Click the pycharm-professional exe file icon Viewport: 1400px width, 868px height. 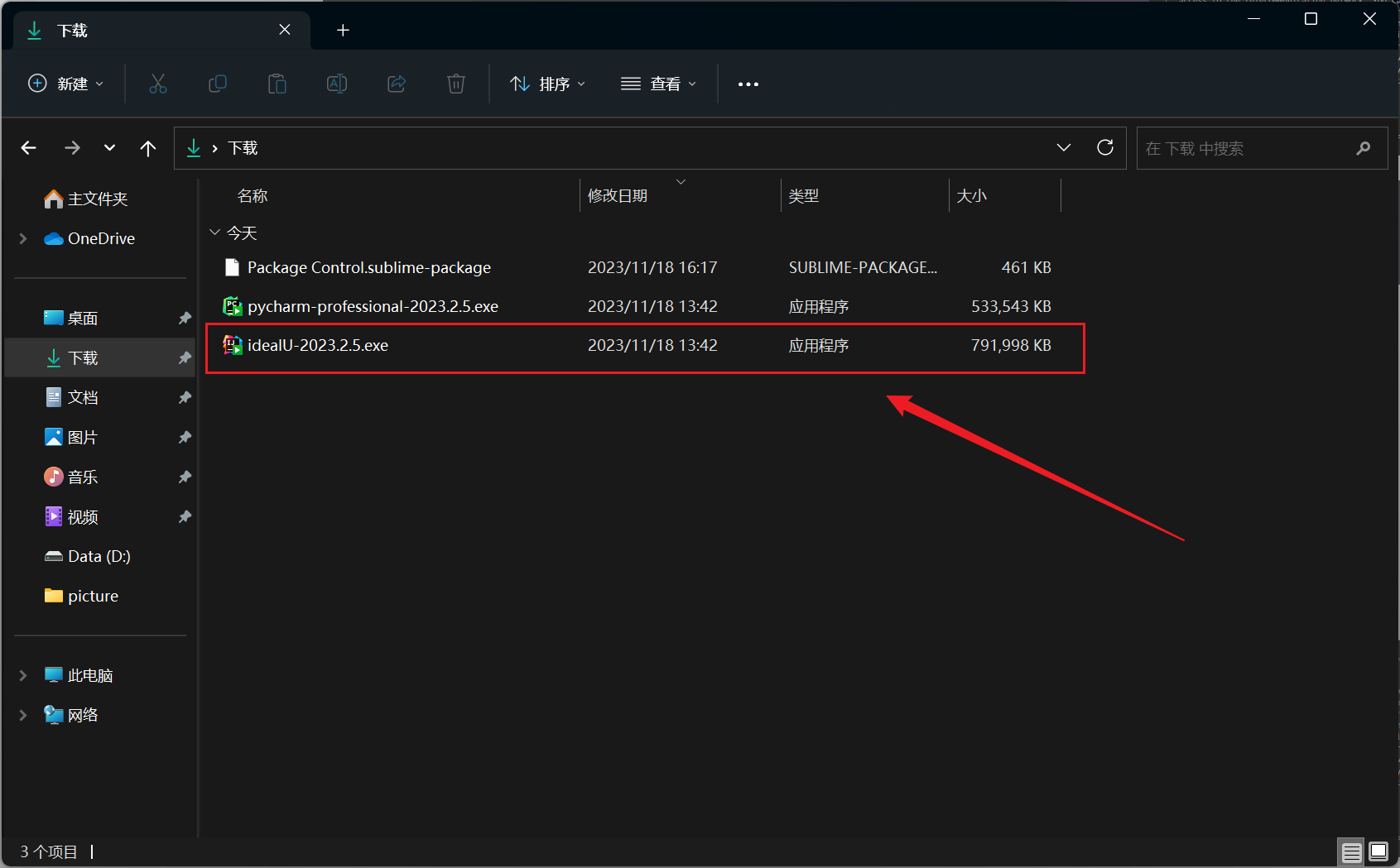click(233, 306)
